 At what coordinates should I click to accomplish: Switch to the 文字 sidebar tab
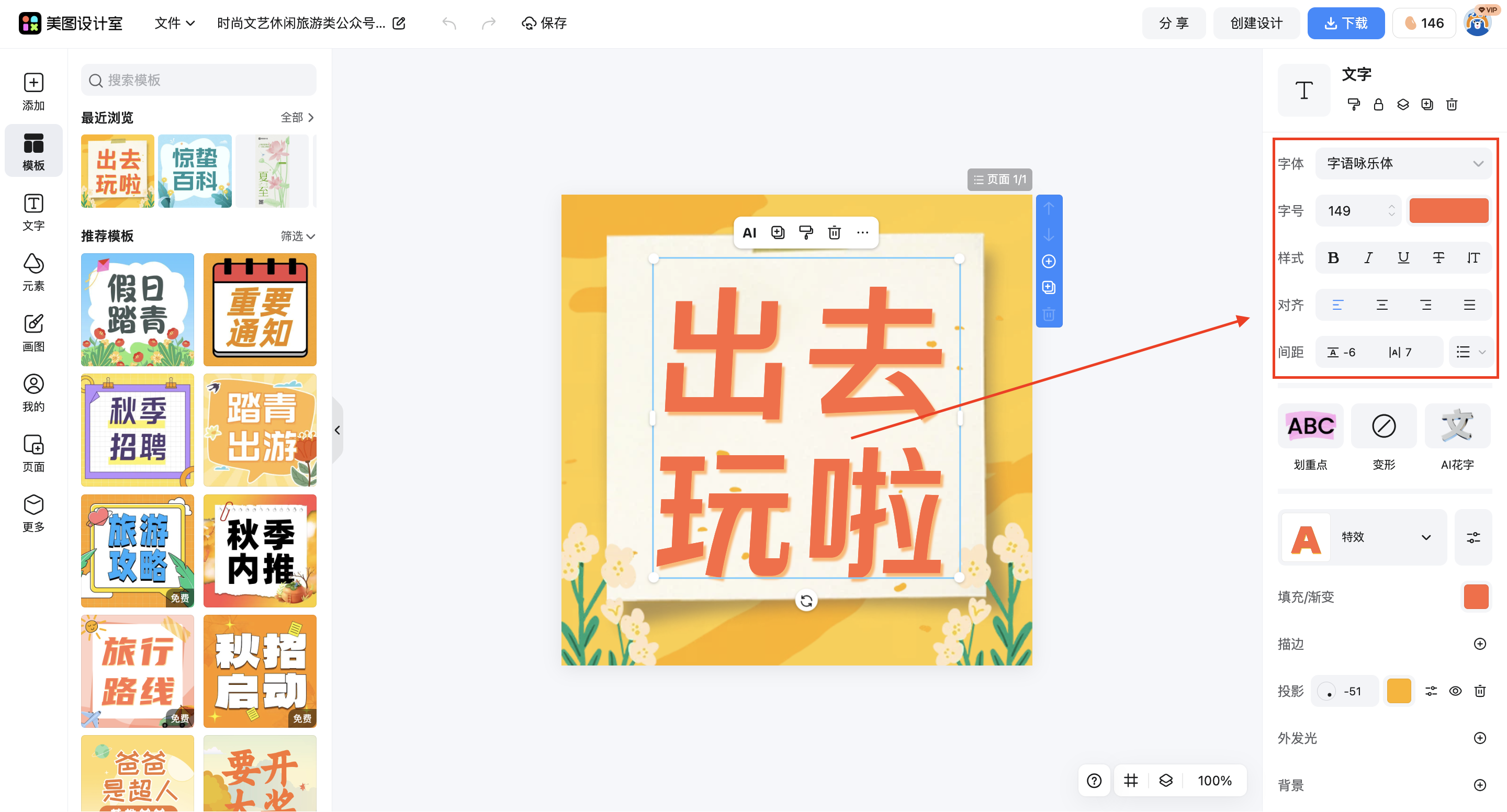33,211
